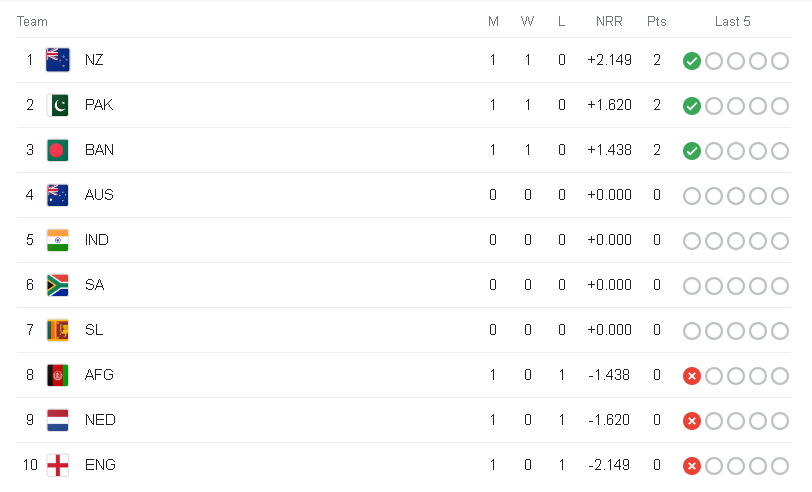
Task: Click the Pts column header
Action: coord(656,21)
